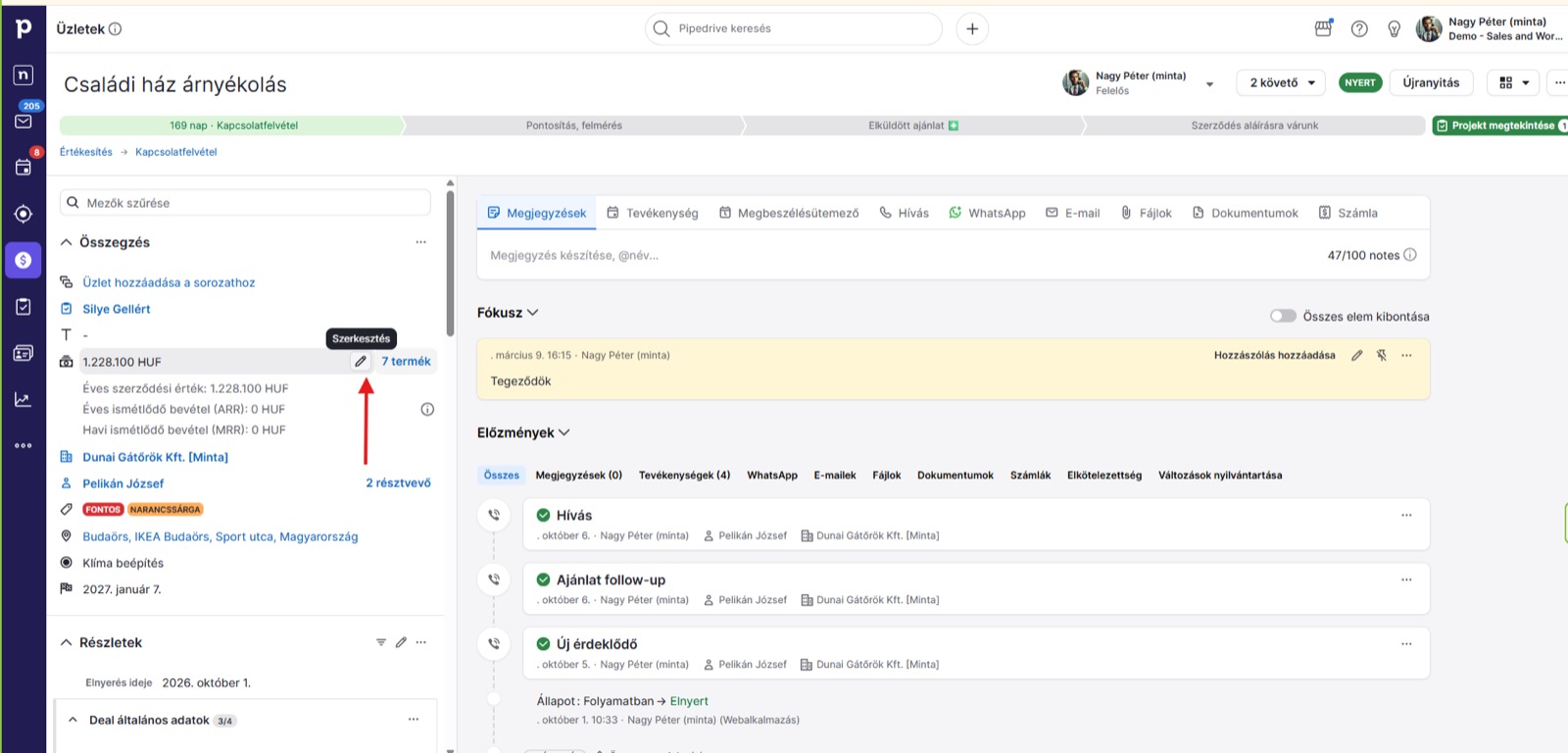1568x753 pixels.
Task: Open the Insights chart icon in the sidebar
Action: (x=24, y=399)
